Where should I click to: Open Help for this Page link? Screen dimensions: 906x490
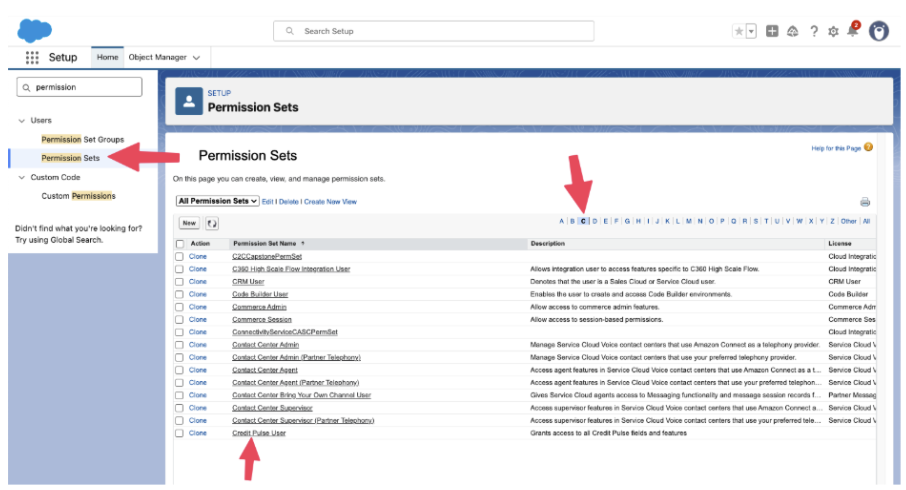click(836, 149)
